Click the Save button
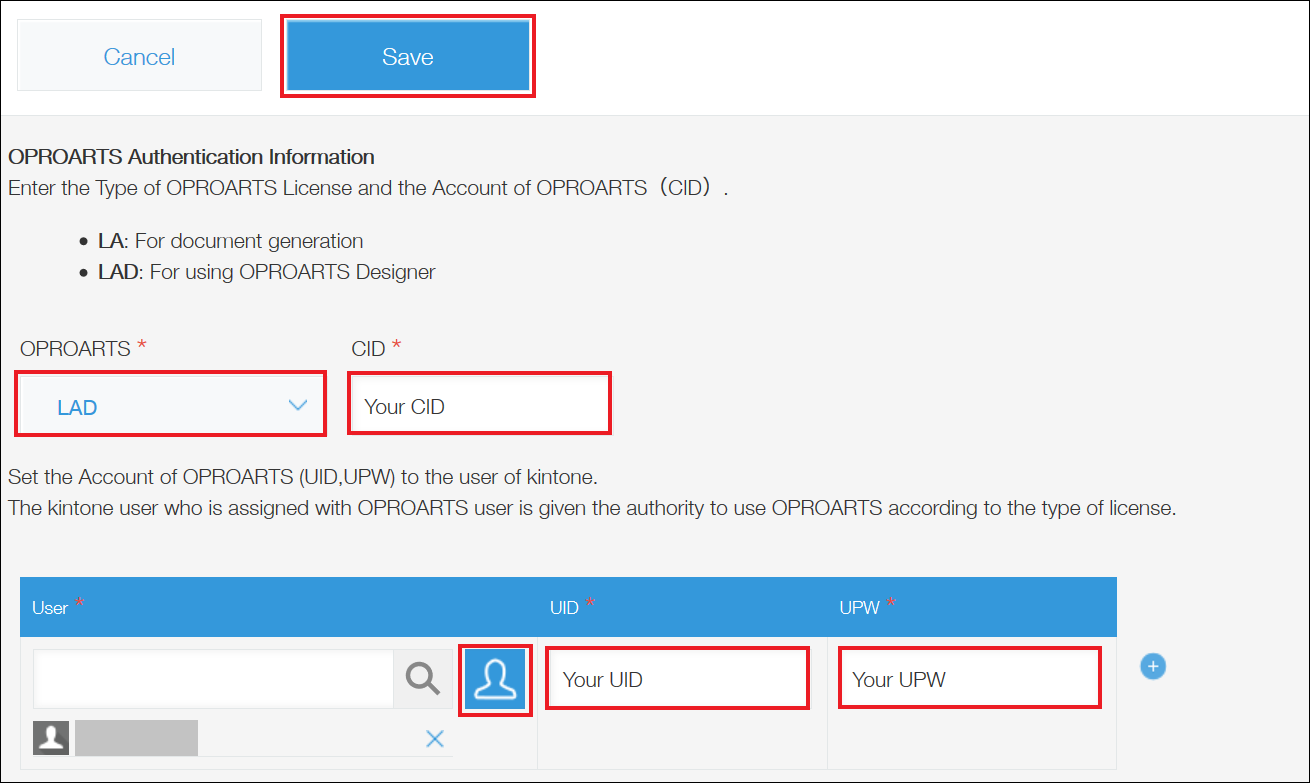This screenshot has height=783, width=1310. [x=408, y=57]
